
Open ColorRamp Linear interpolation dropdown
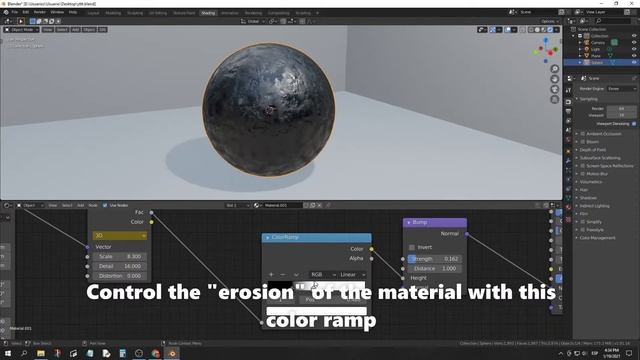[353, 275]
